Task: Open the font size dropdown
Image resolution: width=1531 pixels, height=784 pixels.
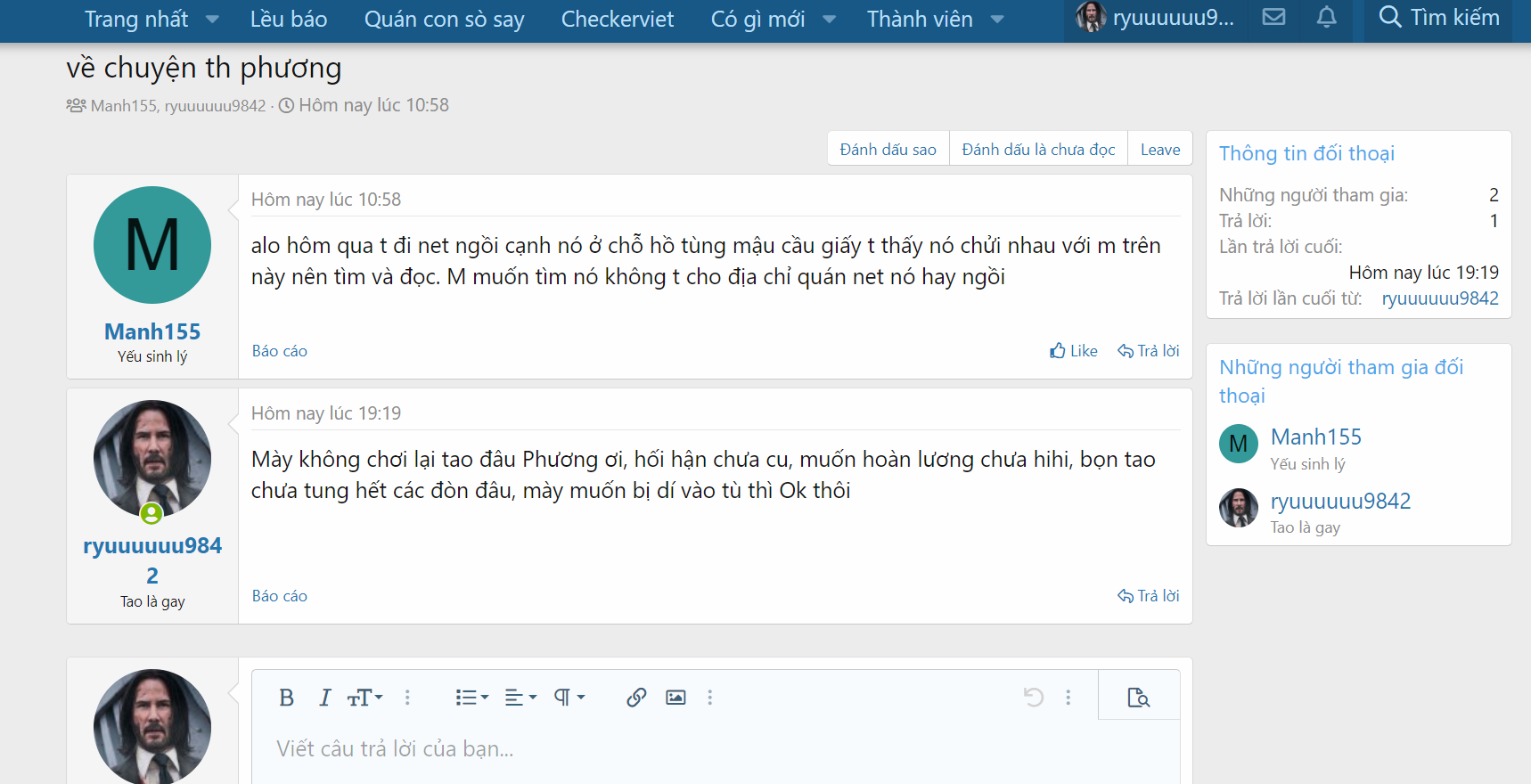Action: (x=364, y=698)
